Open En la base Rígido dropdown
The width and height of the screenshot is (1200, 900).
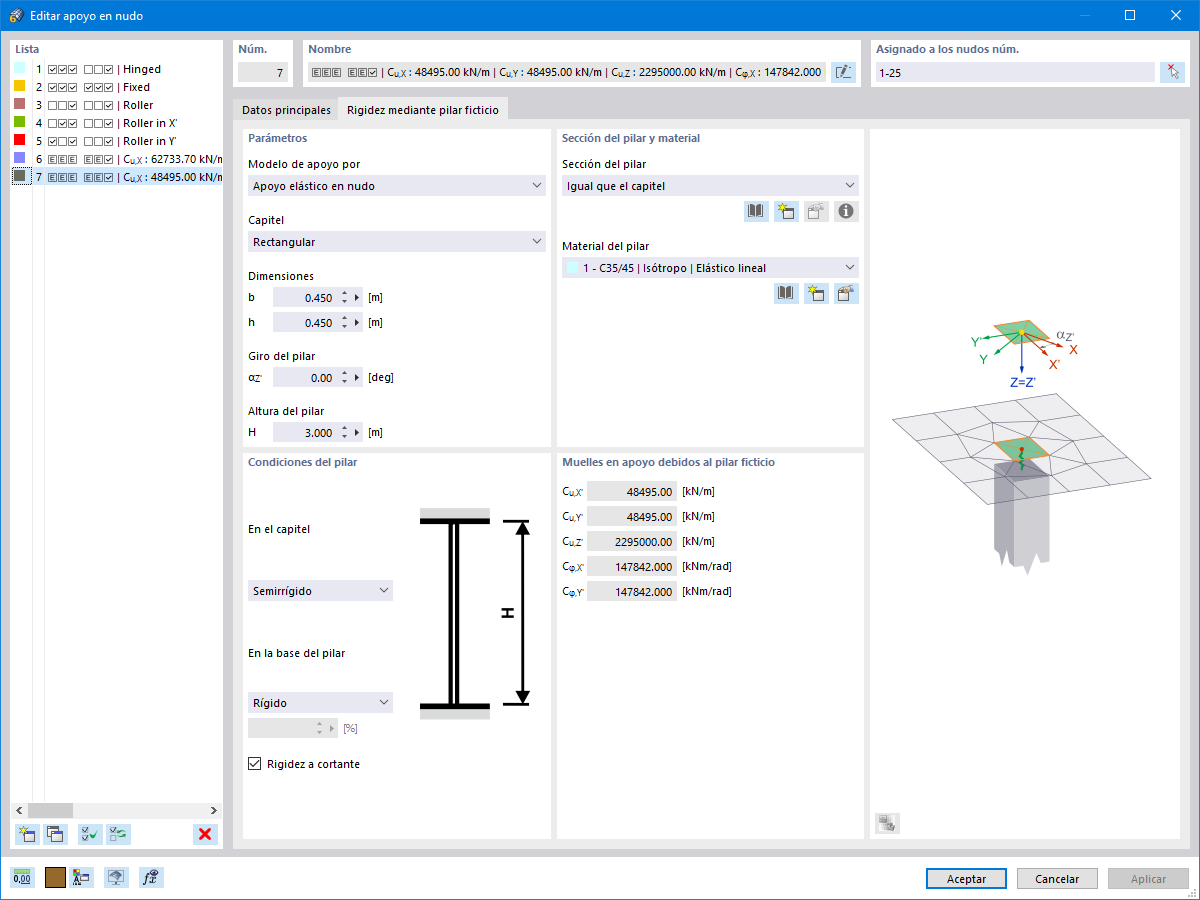pyautogui.click(x=320, y=703)
